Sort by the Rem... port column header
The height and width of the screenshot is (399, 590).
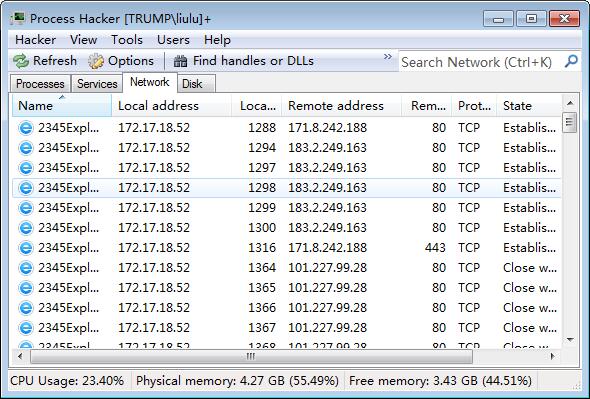click(x=427, y=105)
